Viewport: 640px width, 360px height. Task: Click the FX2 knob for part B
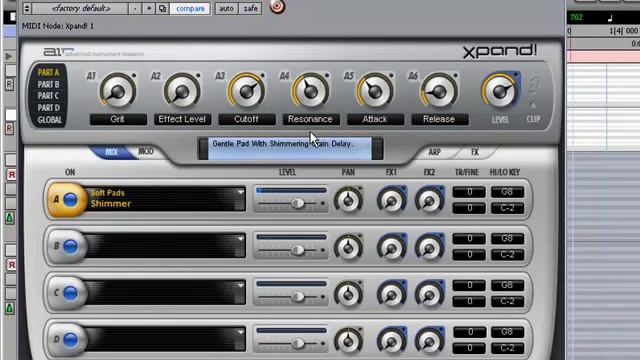(x=429, y=247)
